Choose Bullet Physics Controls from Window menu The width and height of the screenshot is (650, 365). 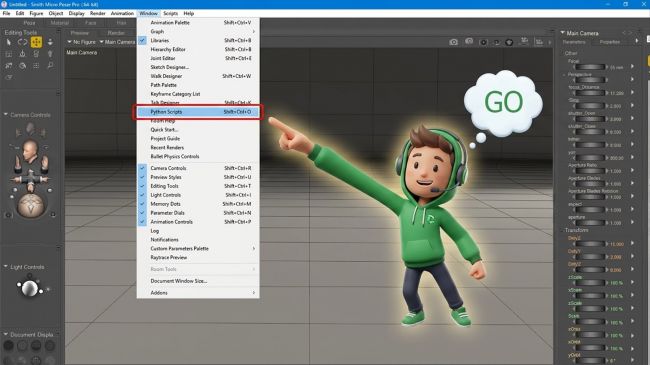tap(198, 157)
